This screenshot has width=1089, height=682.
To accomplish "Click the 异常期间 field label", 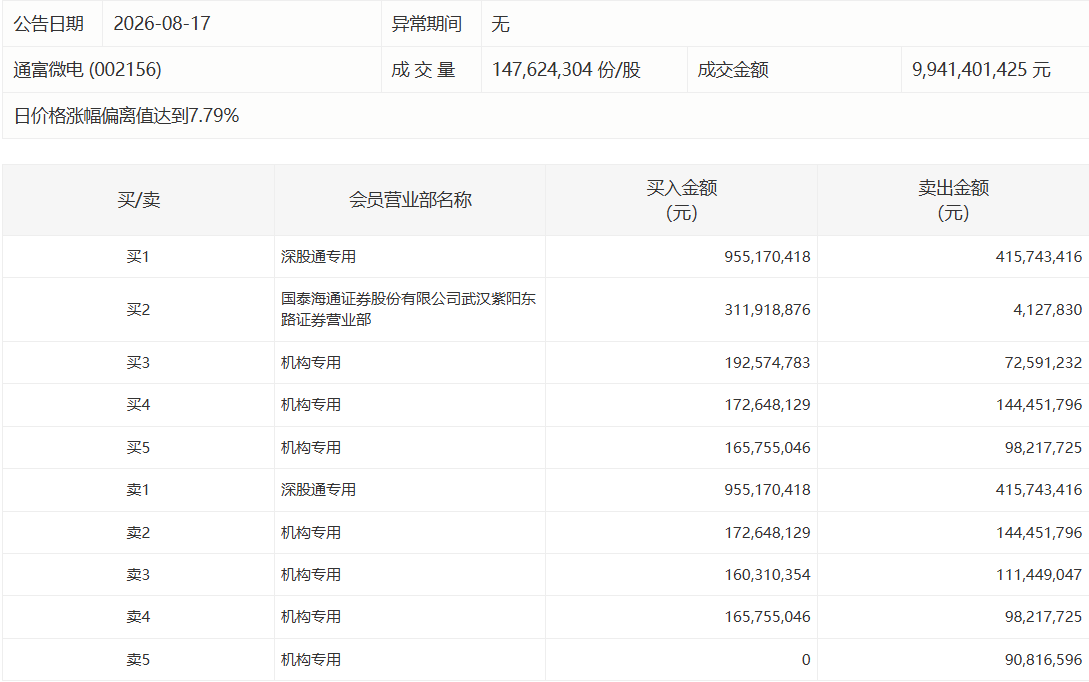I will (426, 24).
